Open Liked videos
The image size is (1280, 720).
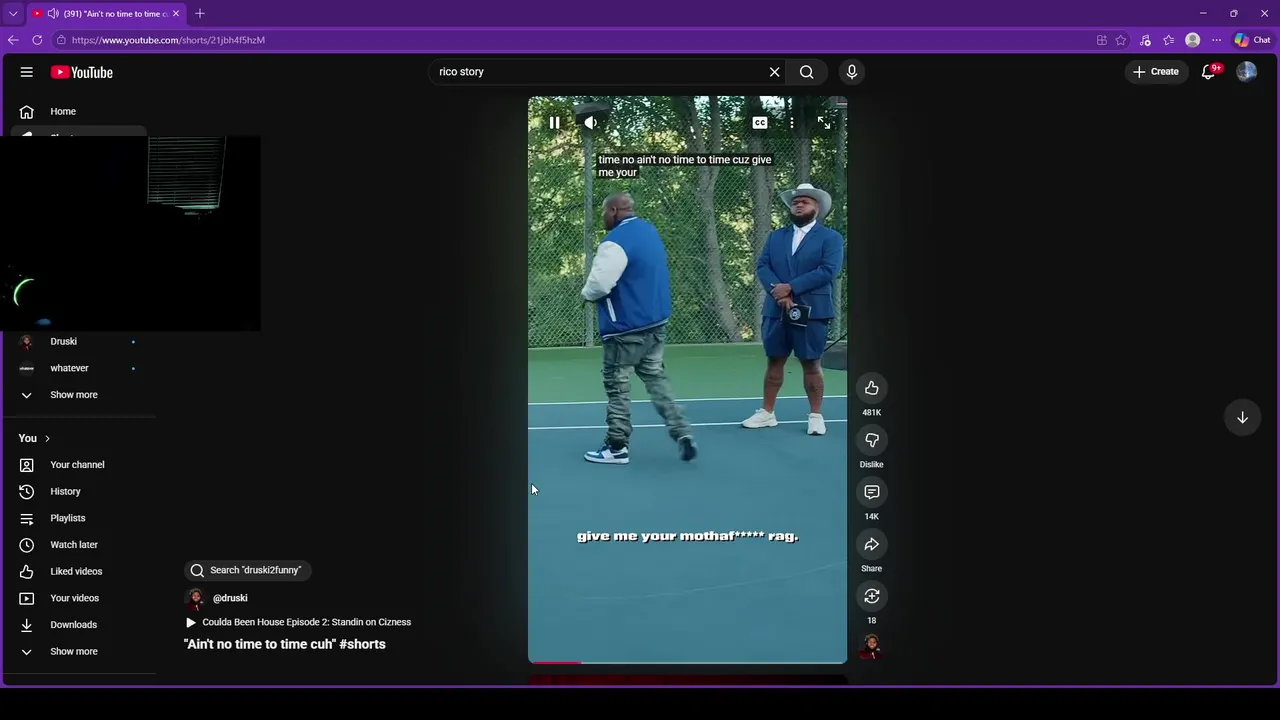(x=78, y=571)
